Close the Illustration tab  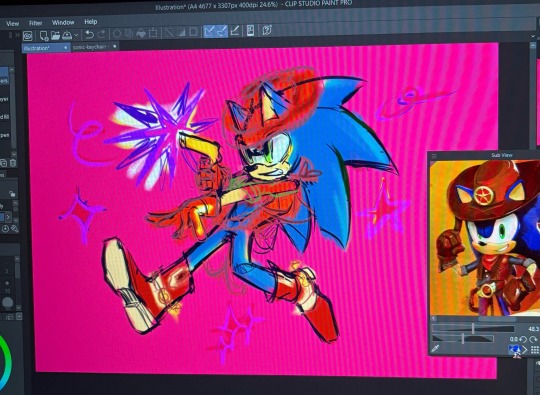(65, 48)
